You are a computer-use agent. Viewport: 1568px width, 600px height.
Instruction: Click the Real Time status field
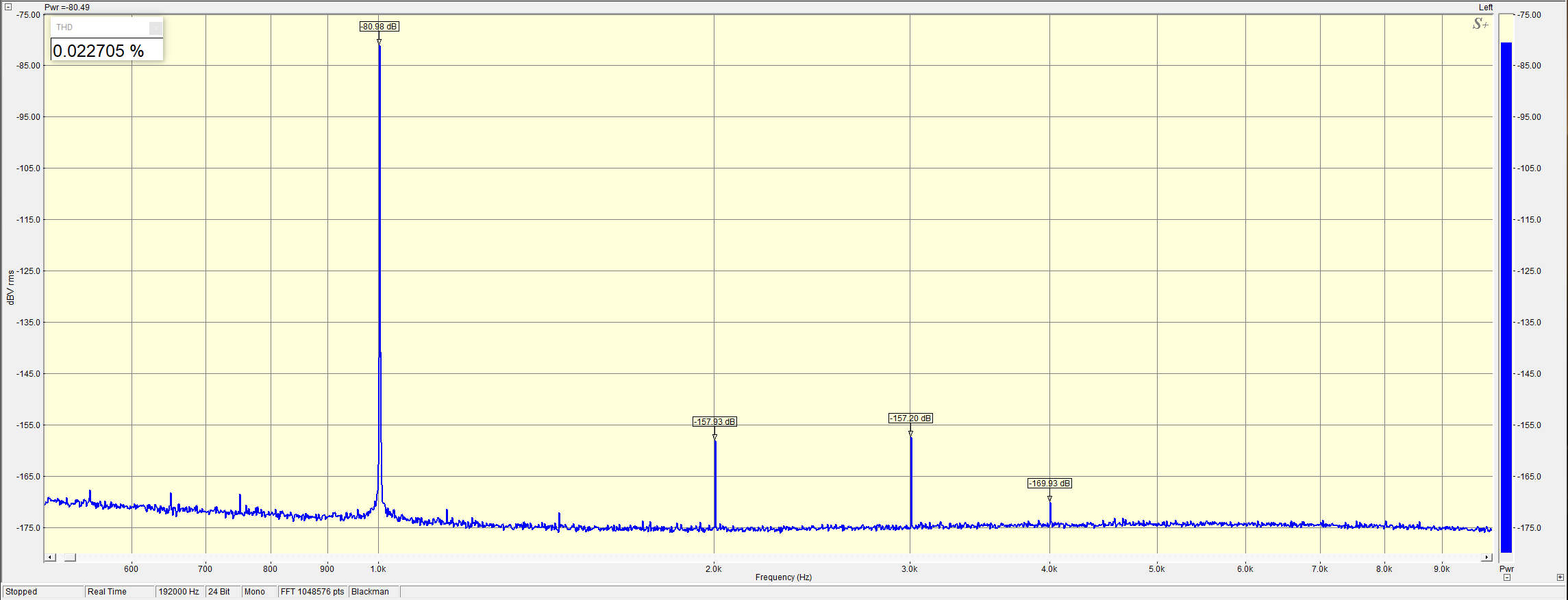point(120,592)
